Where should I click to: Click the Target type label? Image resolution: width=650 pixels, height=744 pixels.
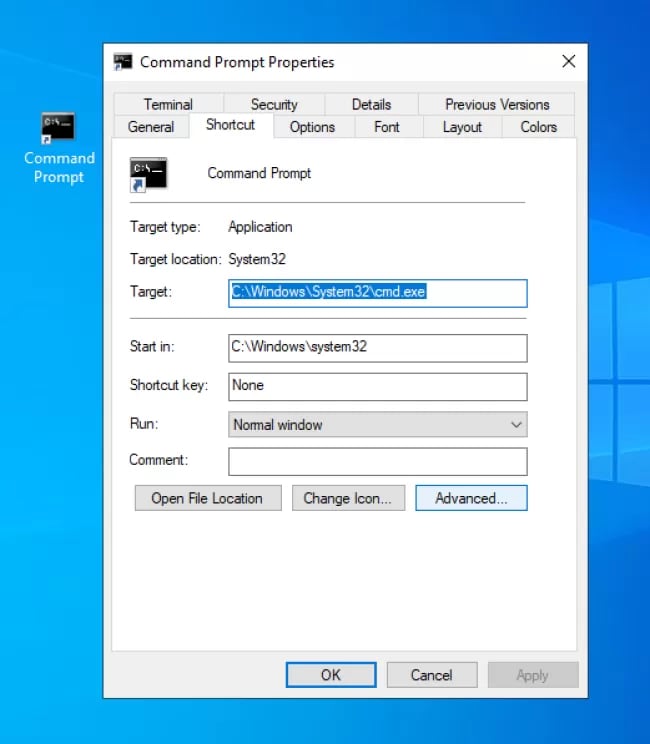click(165, 227)
